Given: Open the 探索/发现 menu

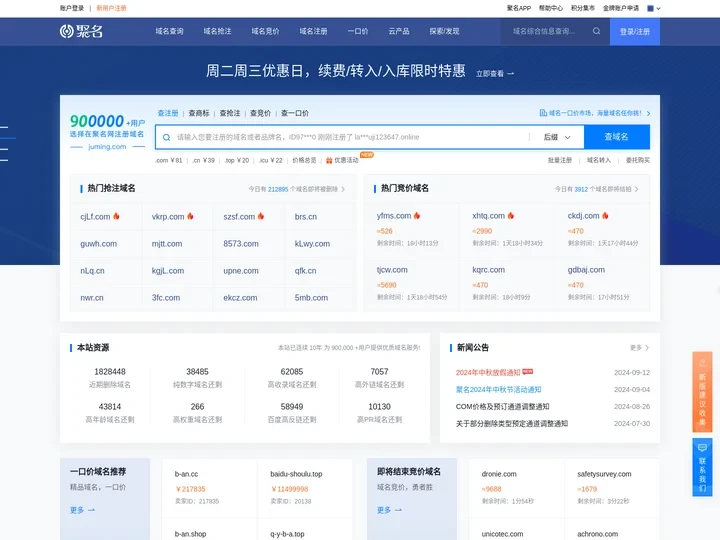Looking at the screenshot, I should click(444, 31).
